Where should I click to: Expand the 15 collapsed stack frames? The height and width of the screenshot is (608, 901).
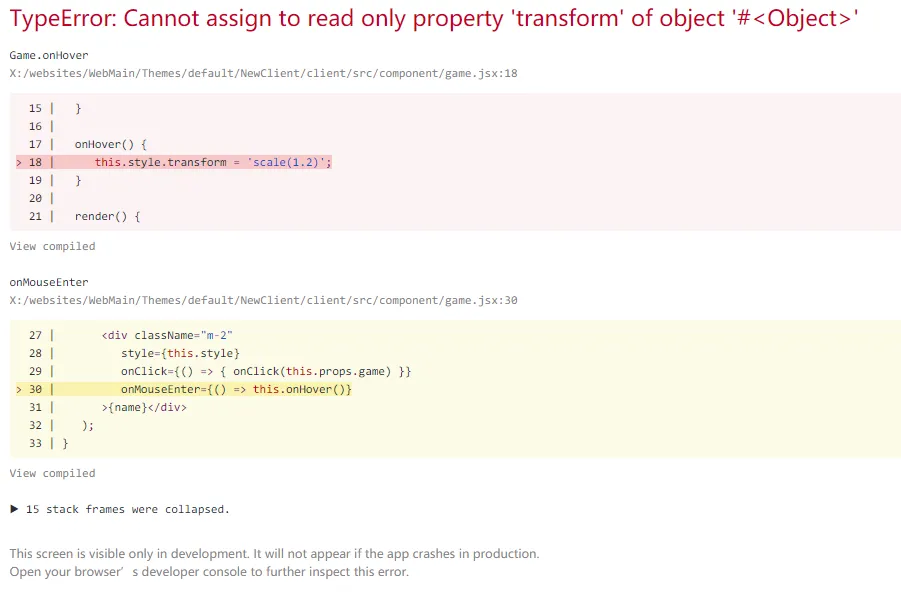coord(127,509)
